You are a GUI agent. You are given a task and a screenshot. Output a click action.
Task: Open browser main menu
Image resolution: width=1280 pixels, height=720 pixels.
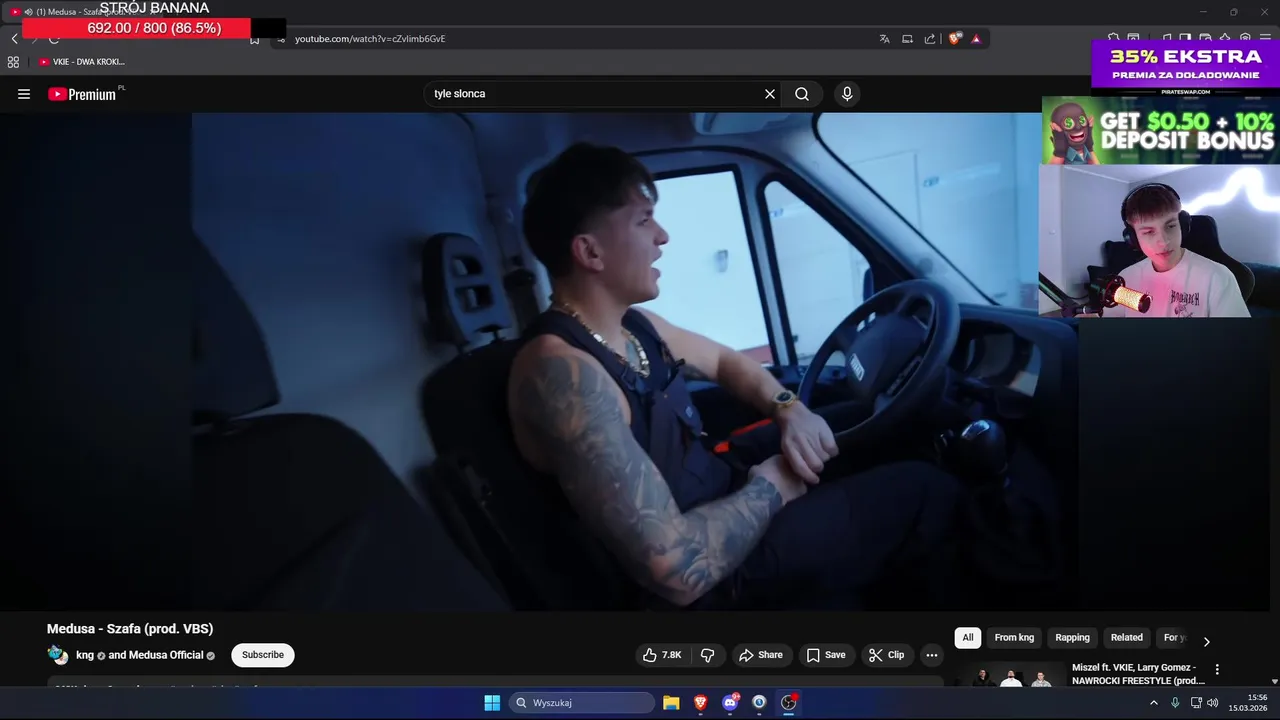pos(1265,38)
